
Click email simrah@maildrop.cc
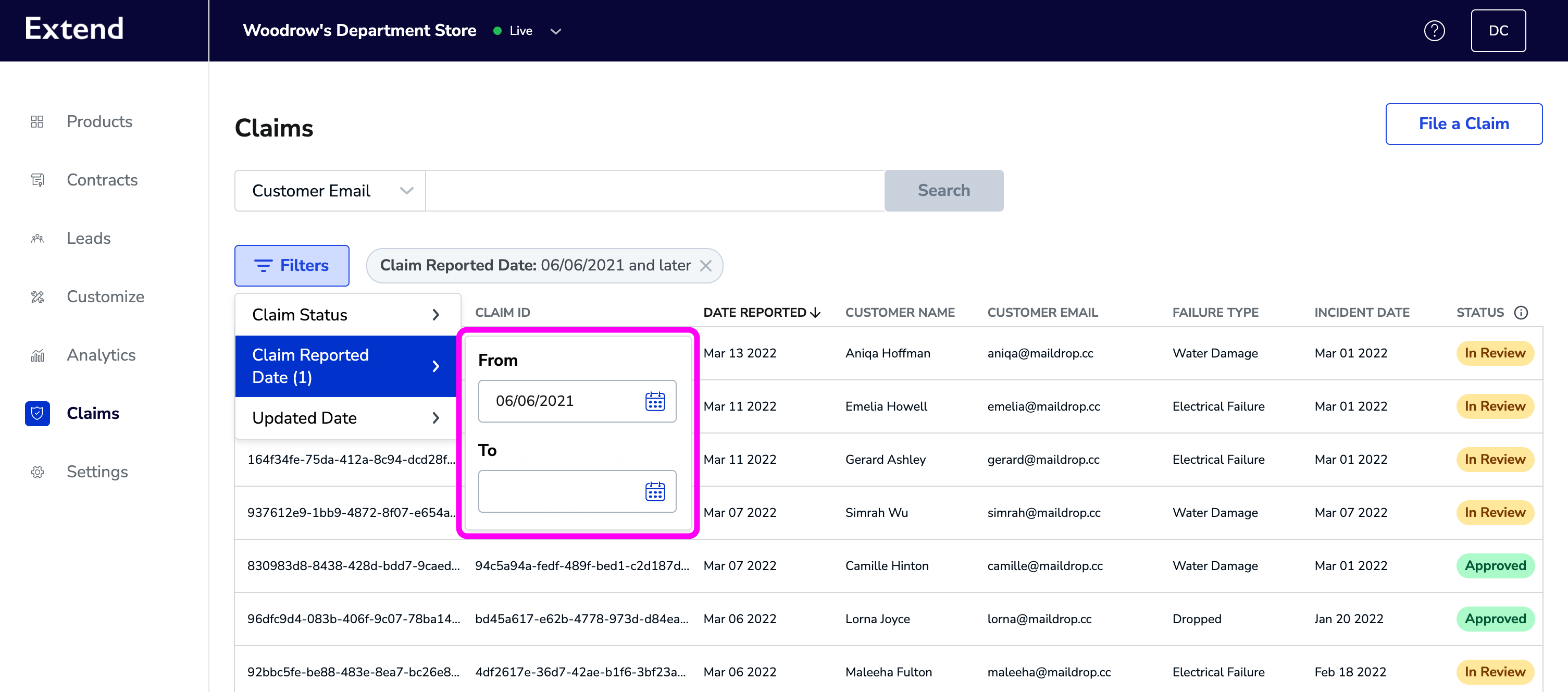(x=1043, y=512)
